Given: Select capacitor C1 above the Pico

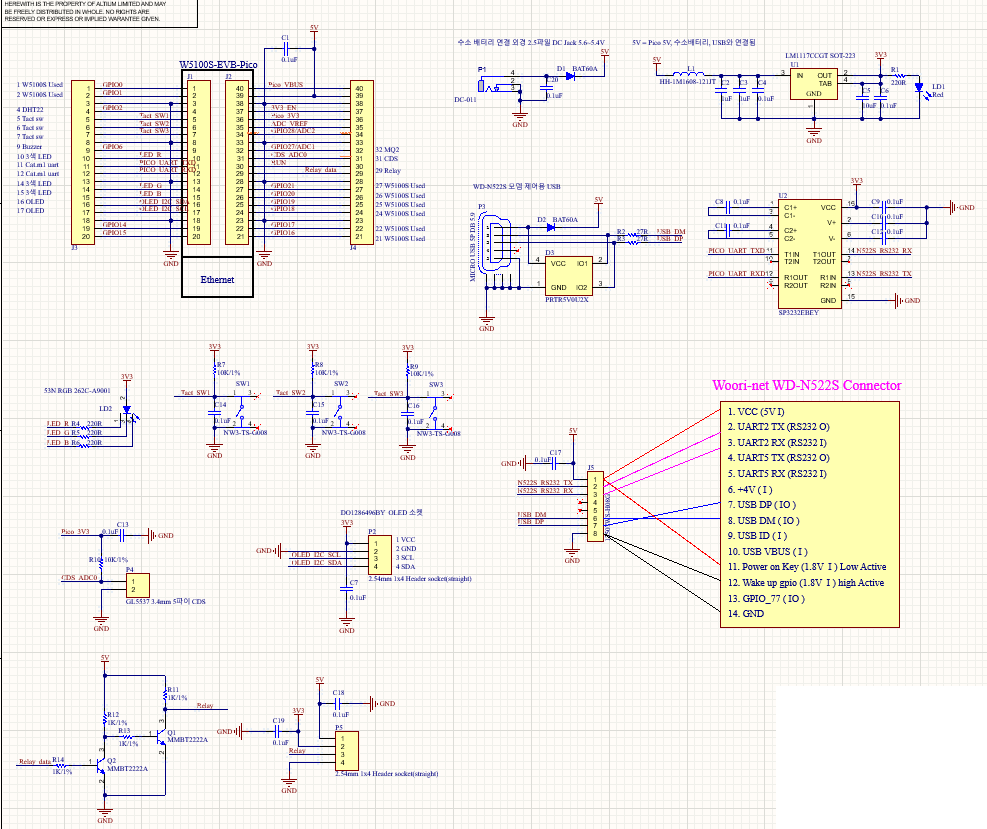Looking at the screenshot, I should (286, 48).
